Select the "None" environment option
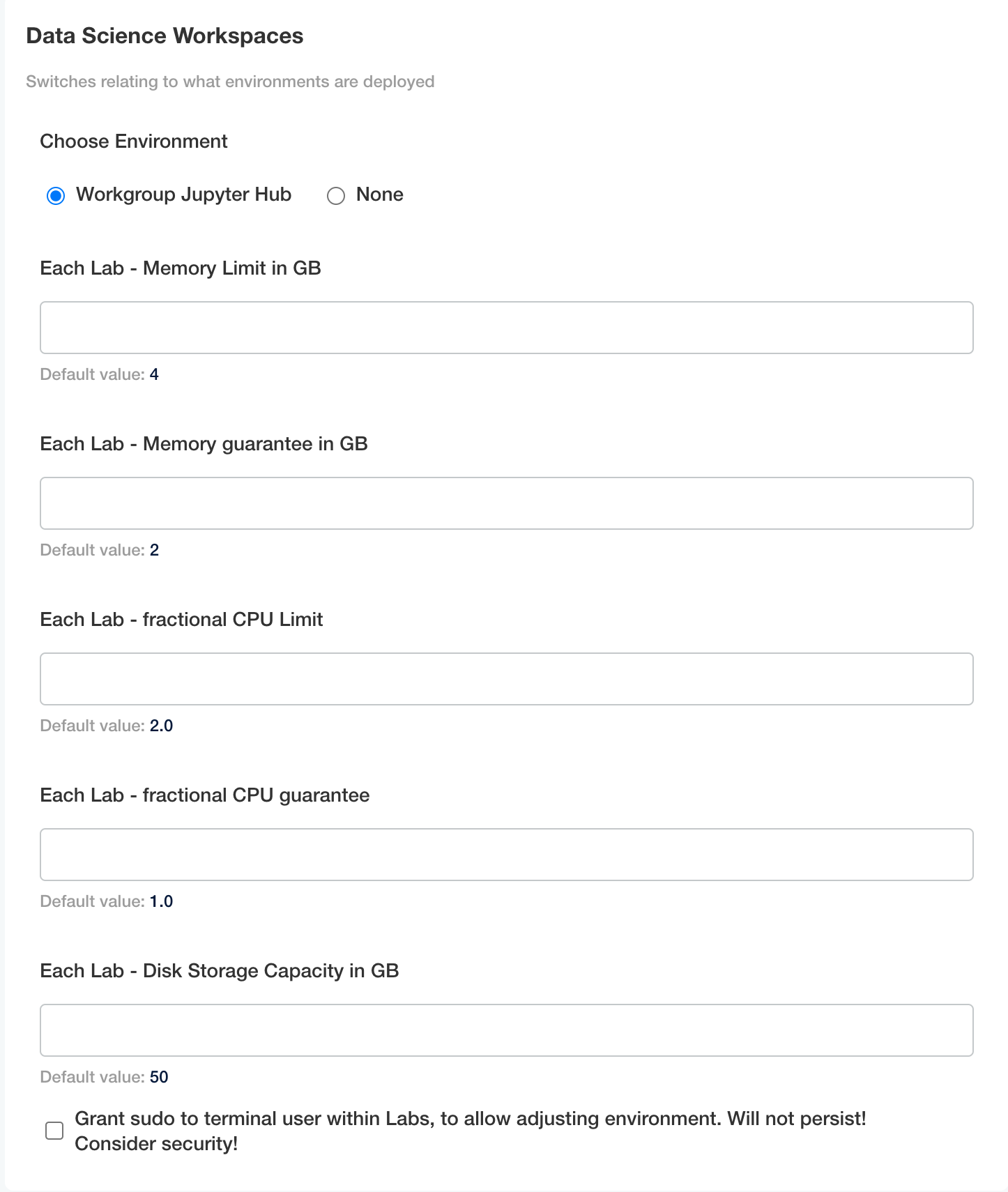The height and width of the screenshot is (1192, 1008). coord(337,196)
